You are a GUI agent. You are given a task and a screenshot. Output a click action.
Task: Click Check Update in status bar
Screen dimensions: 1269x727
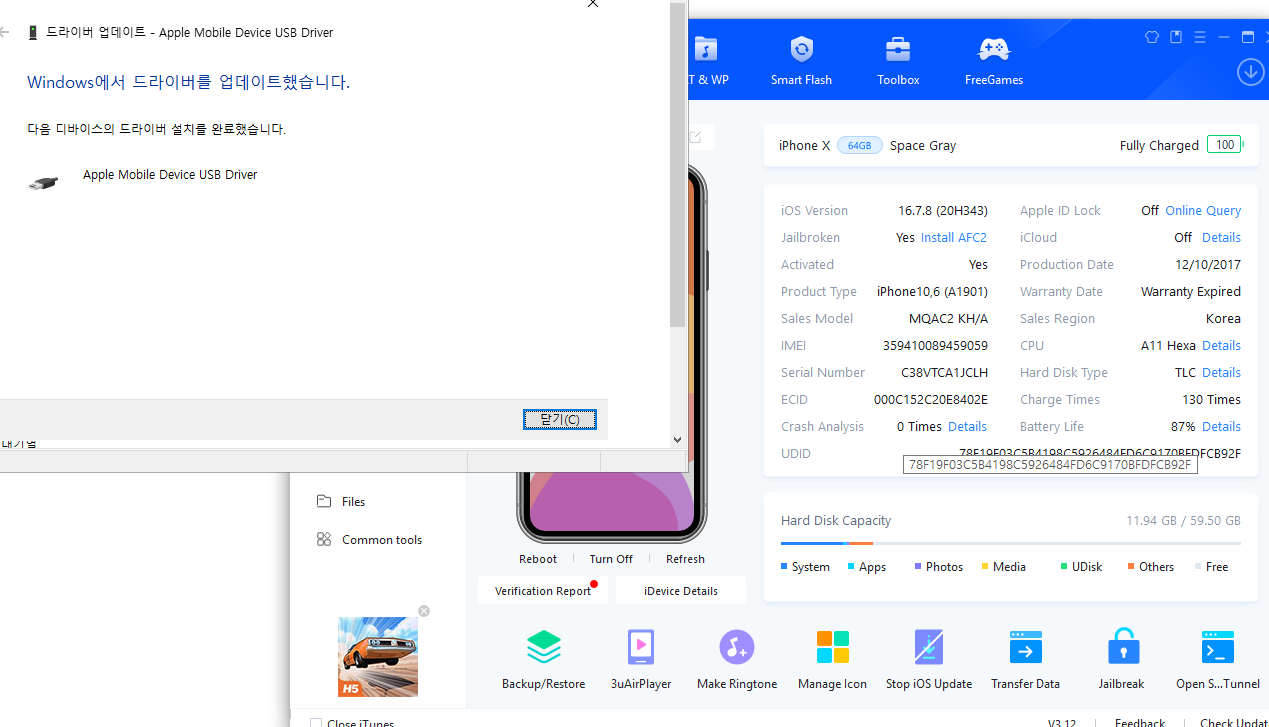[1234, 723]
